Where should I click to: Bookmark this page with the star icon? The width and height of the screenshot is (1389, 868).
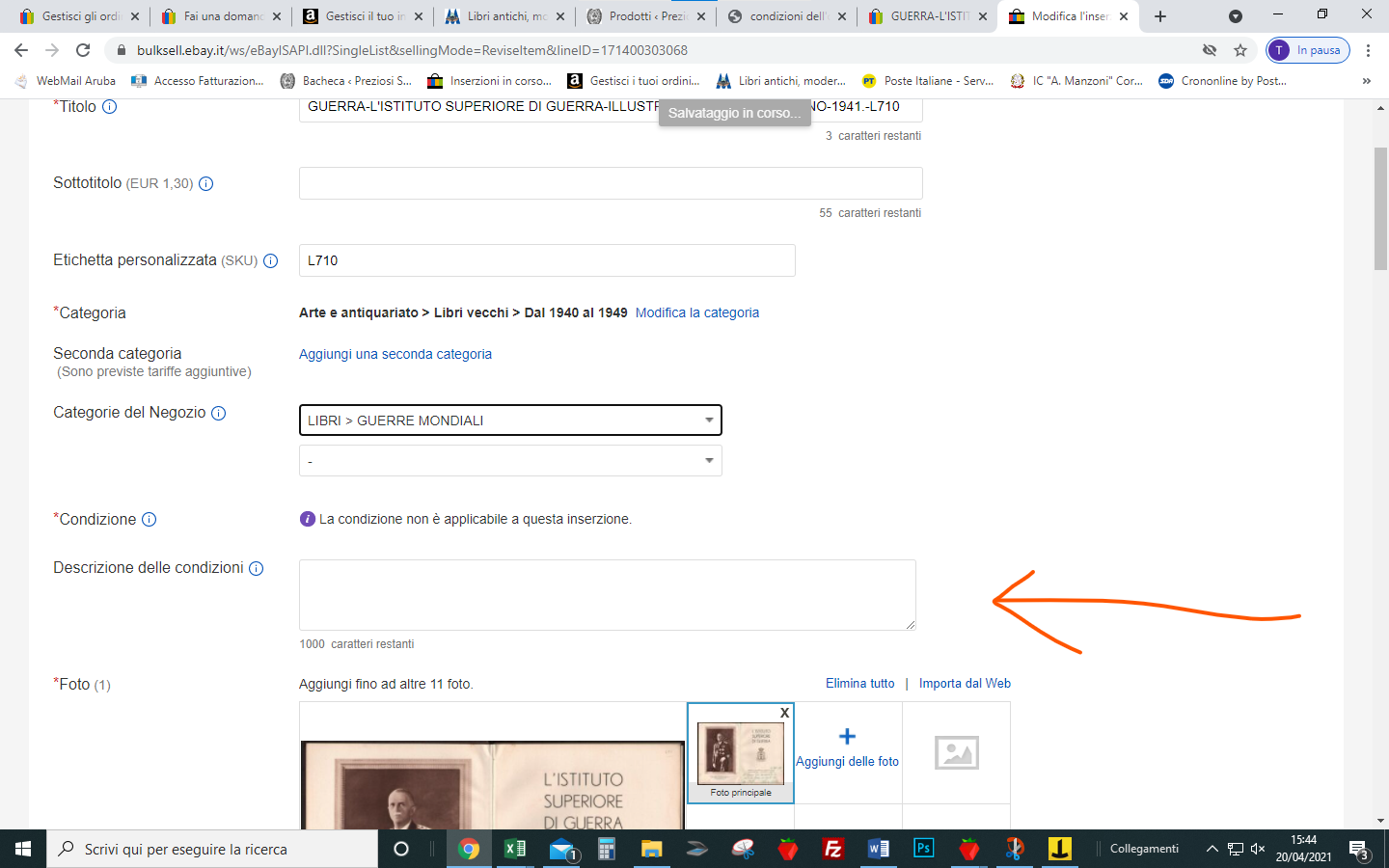pos(1240,50)
